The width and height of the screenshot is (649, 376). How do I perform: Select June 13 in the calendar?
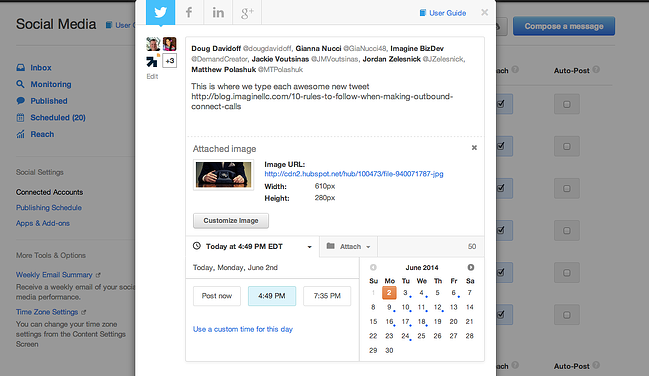454,307
